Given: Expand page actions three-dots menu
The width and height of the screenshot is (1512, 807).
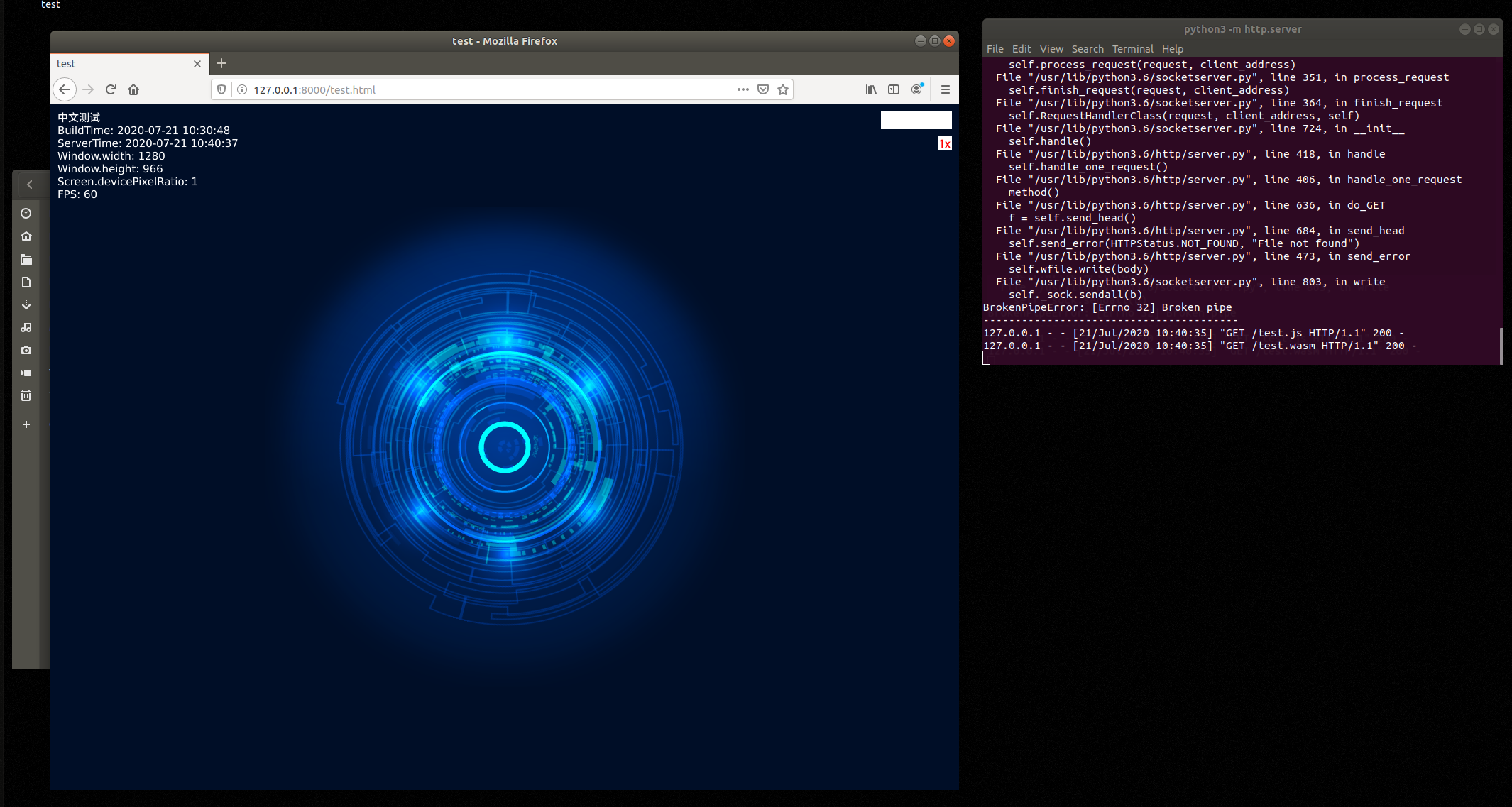Looking at the screenshot, I should (x=743, y=90).
